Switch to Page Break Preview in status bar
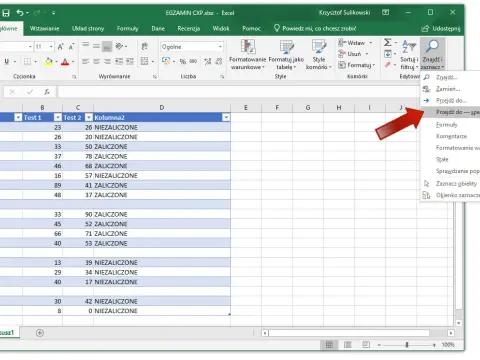 tap(366, 345)
